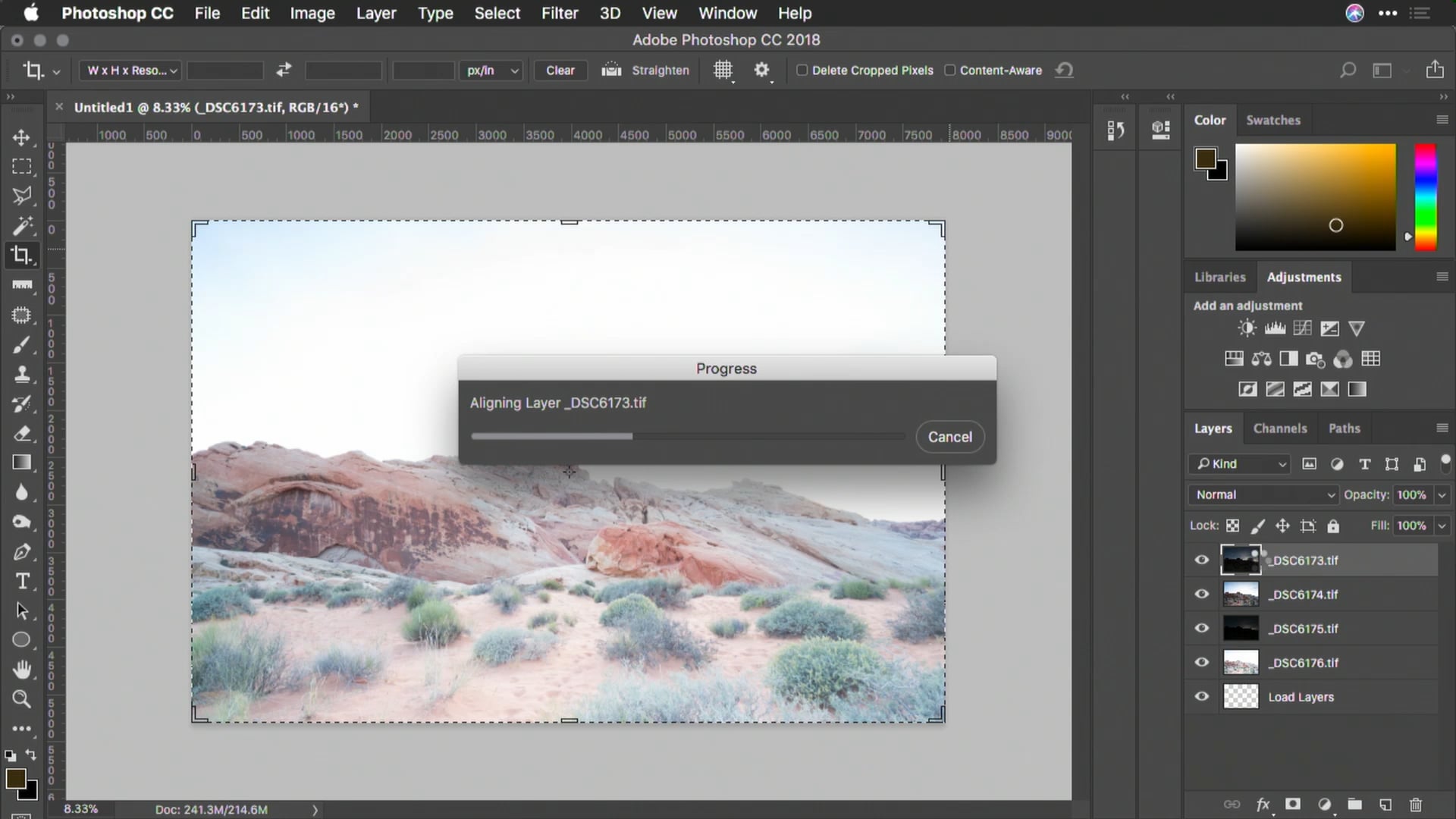Create a new layer group
This screenshot has height=819, width=1456.
1354,805
